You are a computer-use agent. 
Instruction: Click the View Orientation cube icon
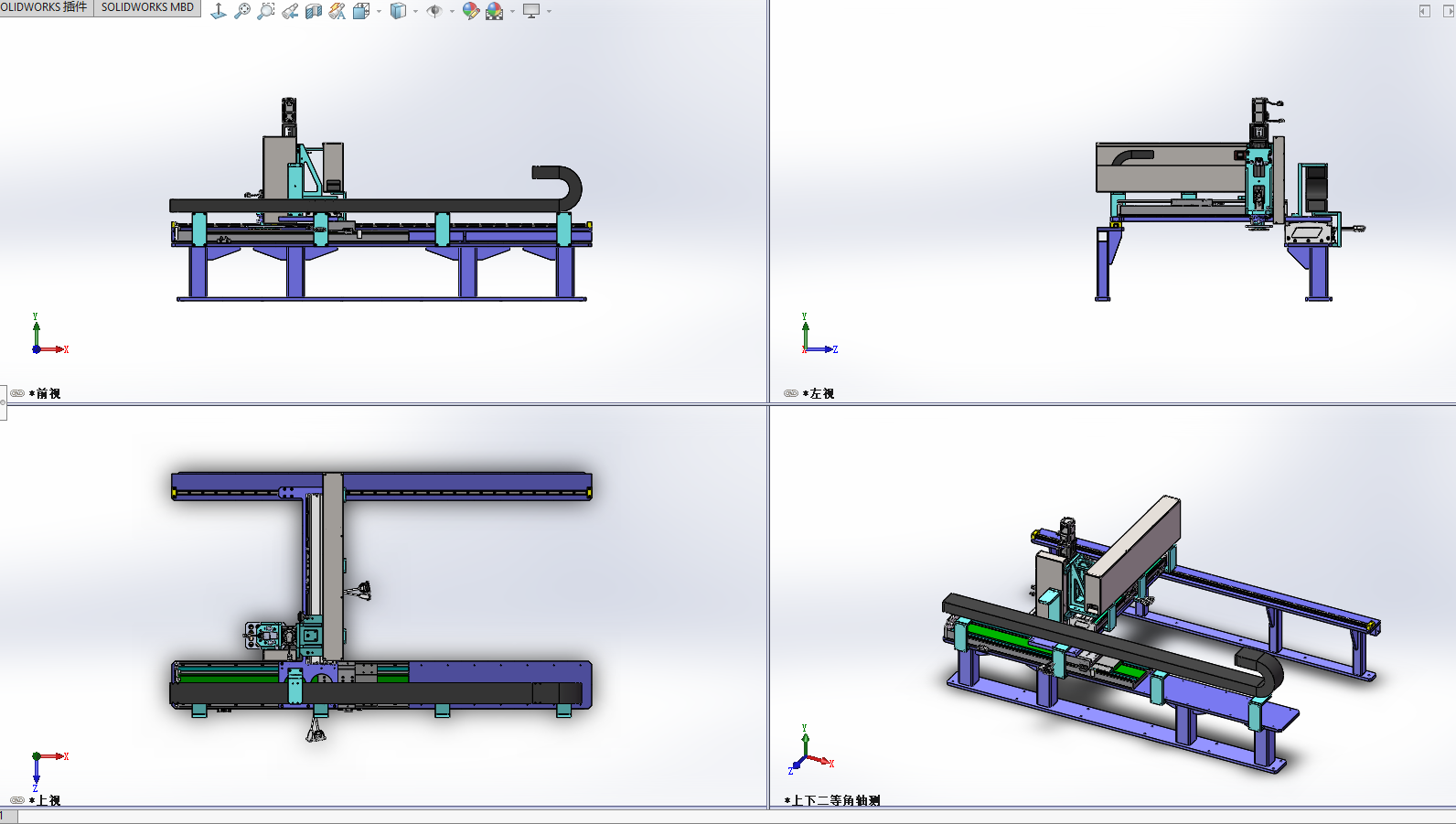pyautogui.click(x=361, y=11)
